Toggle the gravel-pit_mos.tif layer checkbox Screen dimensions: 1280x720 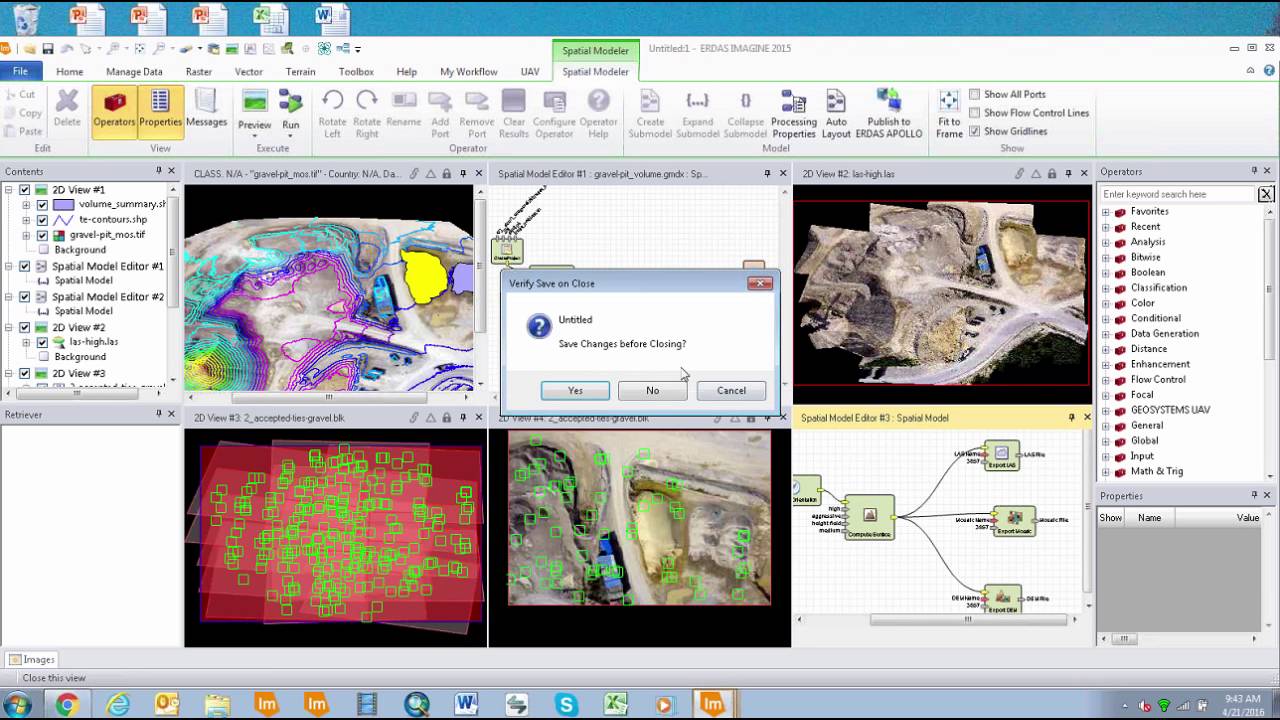(x=42, y=235)
